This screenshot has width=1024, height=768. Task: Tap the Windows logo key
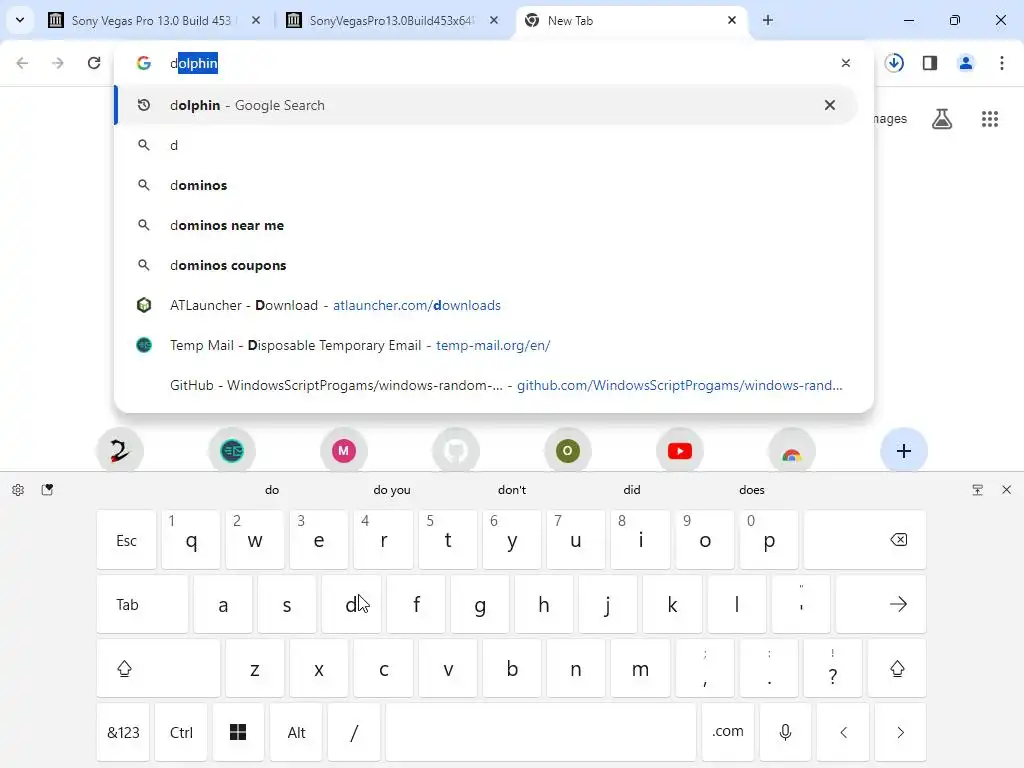pyautogui.click(x=238, y=732)
